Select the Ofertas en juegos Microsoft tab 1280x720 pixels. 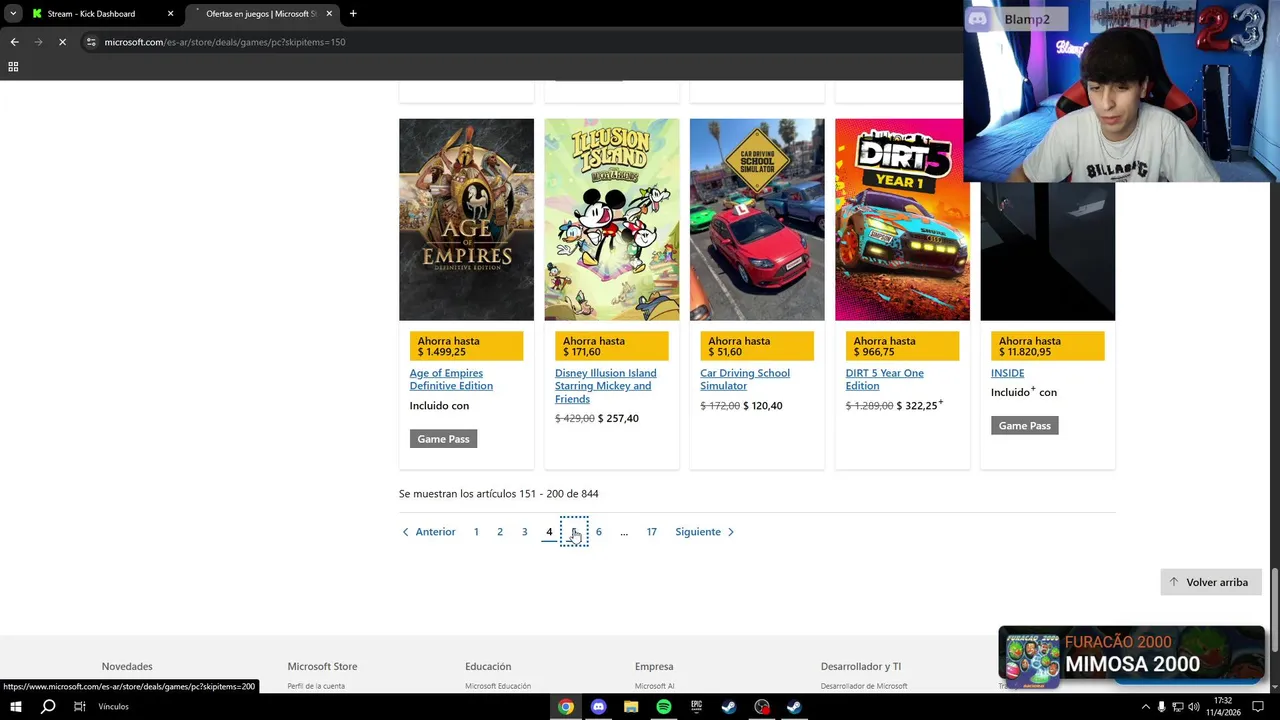[x=262, y=14]
